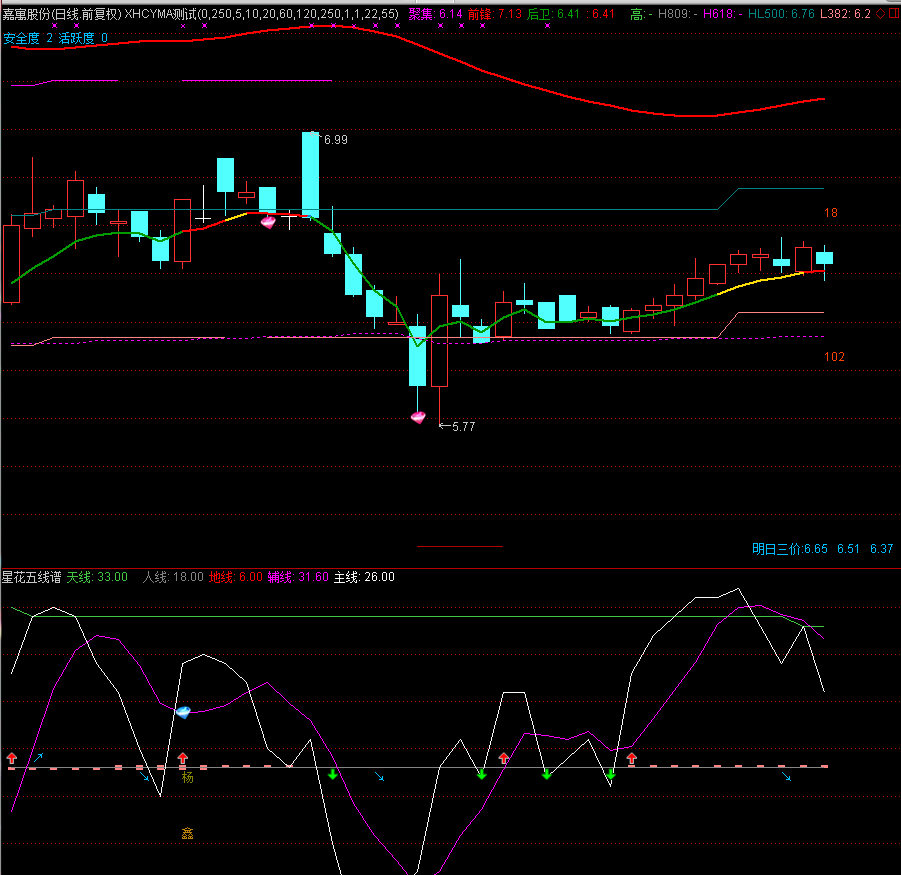The image size is (901, 875).
Task: Select the green 天线 33.00 readout
Action: [97, 577]
